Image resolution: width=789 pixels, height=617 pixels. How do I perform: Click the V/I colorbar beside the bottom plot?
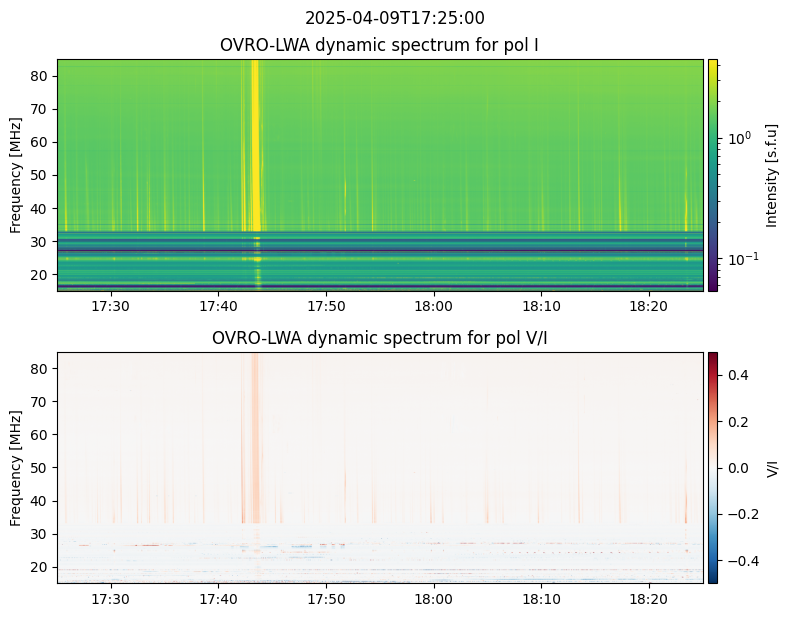tap(713, 467)
